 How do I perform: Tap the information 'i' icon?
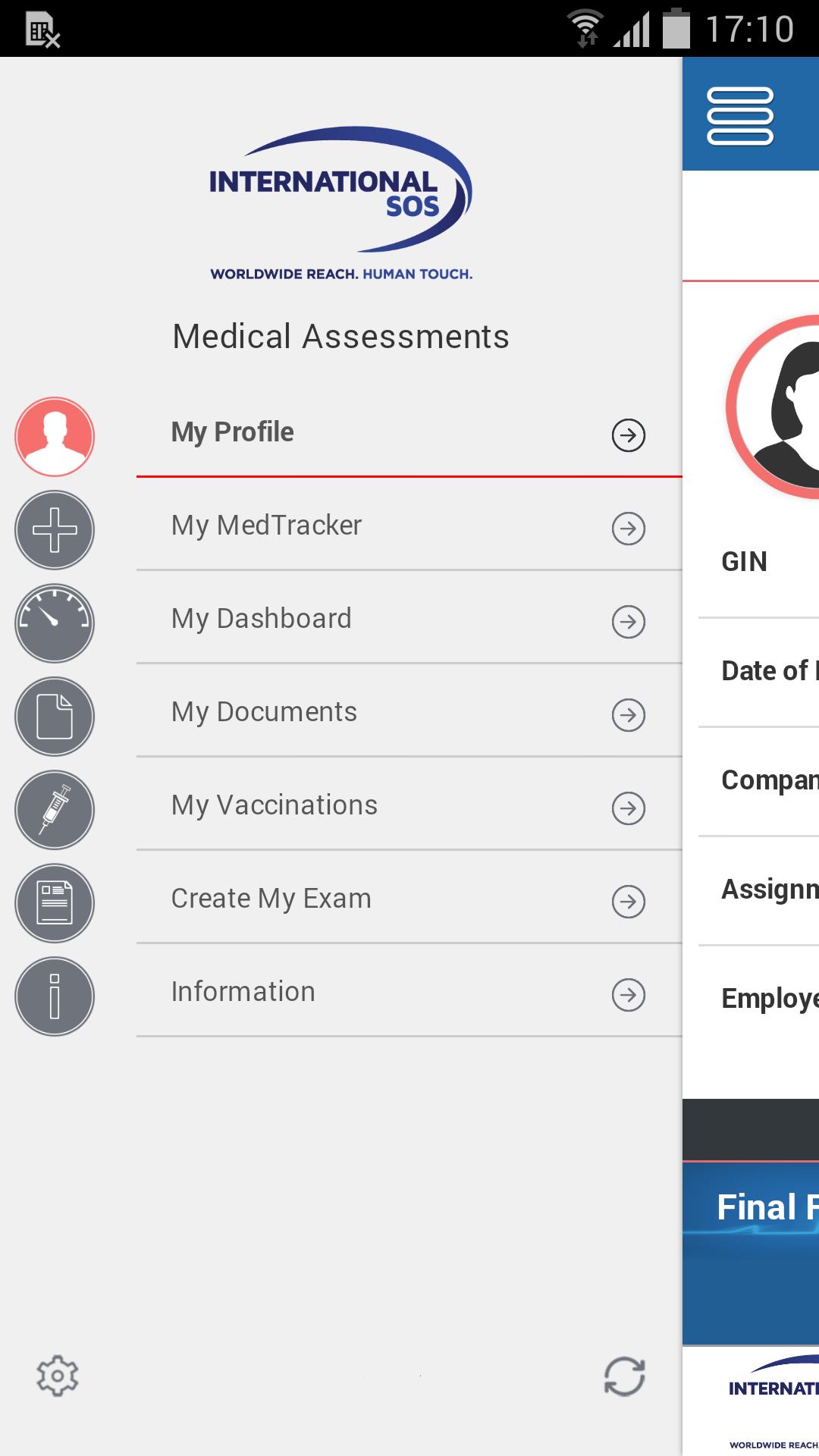point(55,996)
